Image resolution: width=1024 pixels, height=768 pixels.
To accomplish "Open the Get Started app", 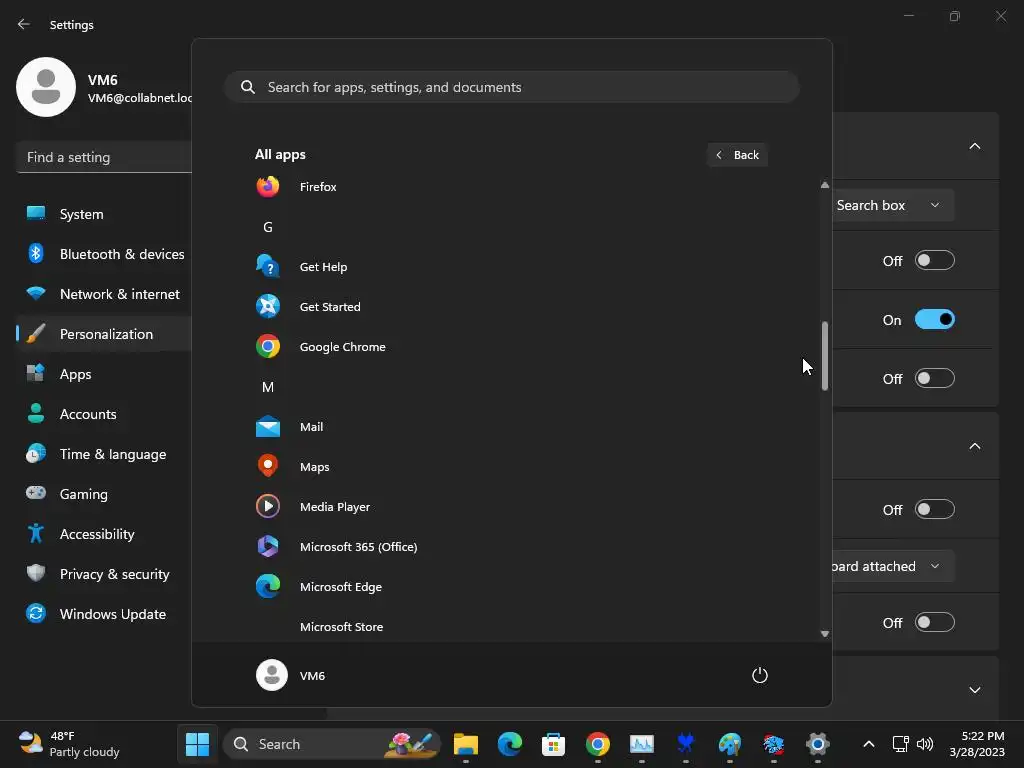I will tap(511, 306).
